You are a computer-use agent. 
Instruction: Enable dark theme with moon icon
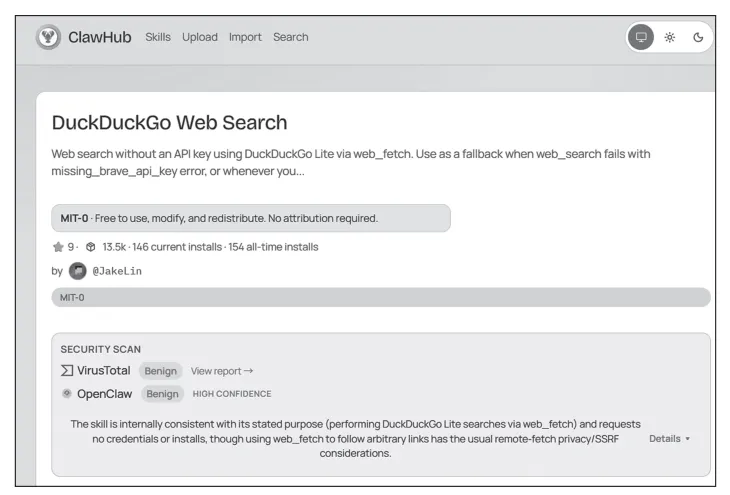(698, 37)
